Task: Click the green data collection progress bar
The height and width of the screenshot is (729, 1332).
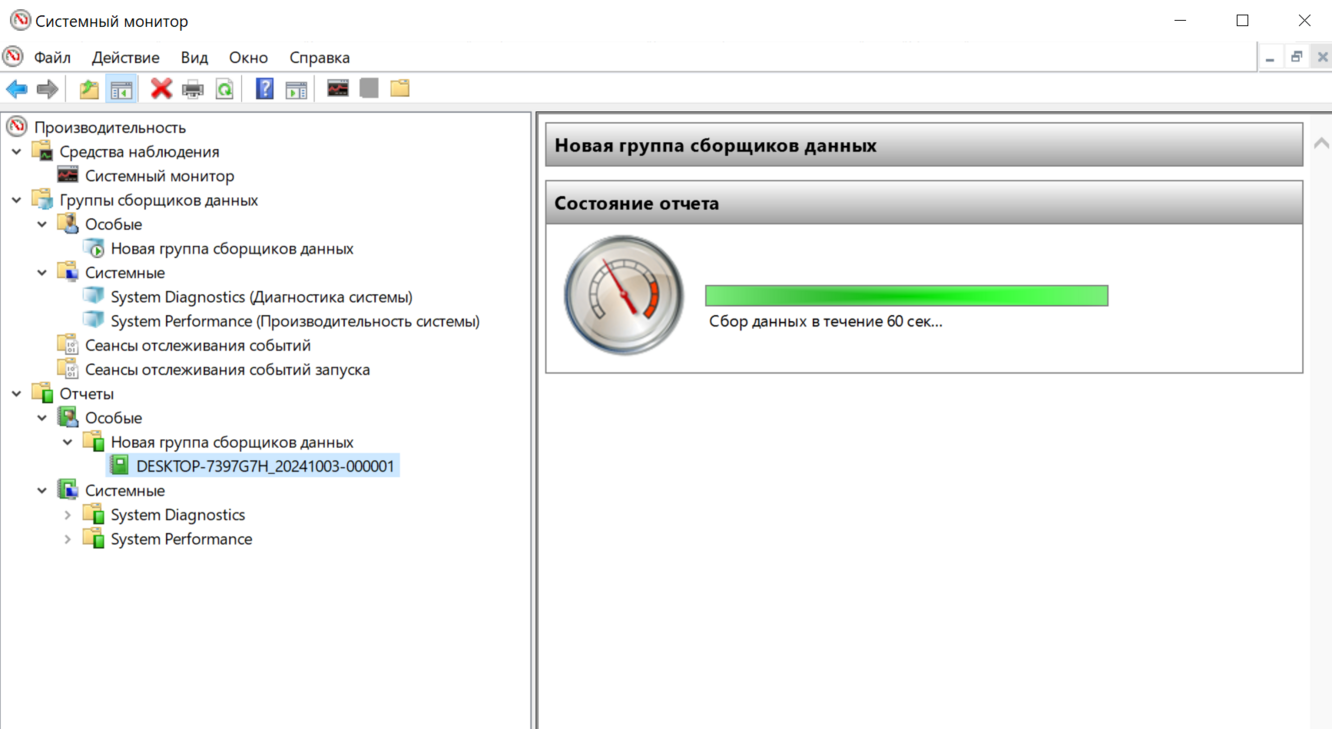Action: (x=906, y=295)
